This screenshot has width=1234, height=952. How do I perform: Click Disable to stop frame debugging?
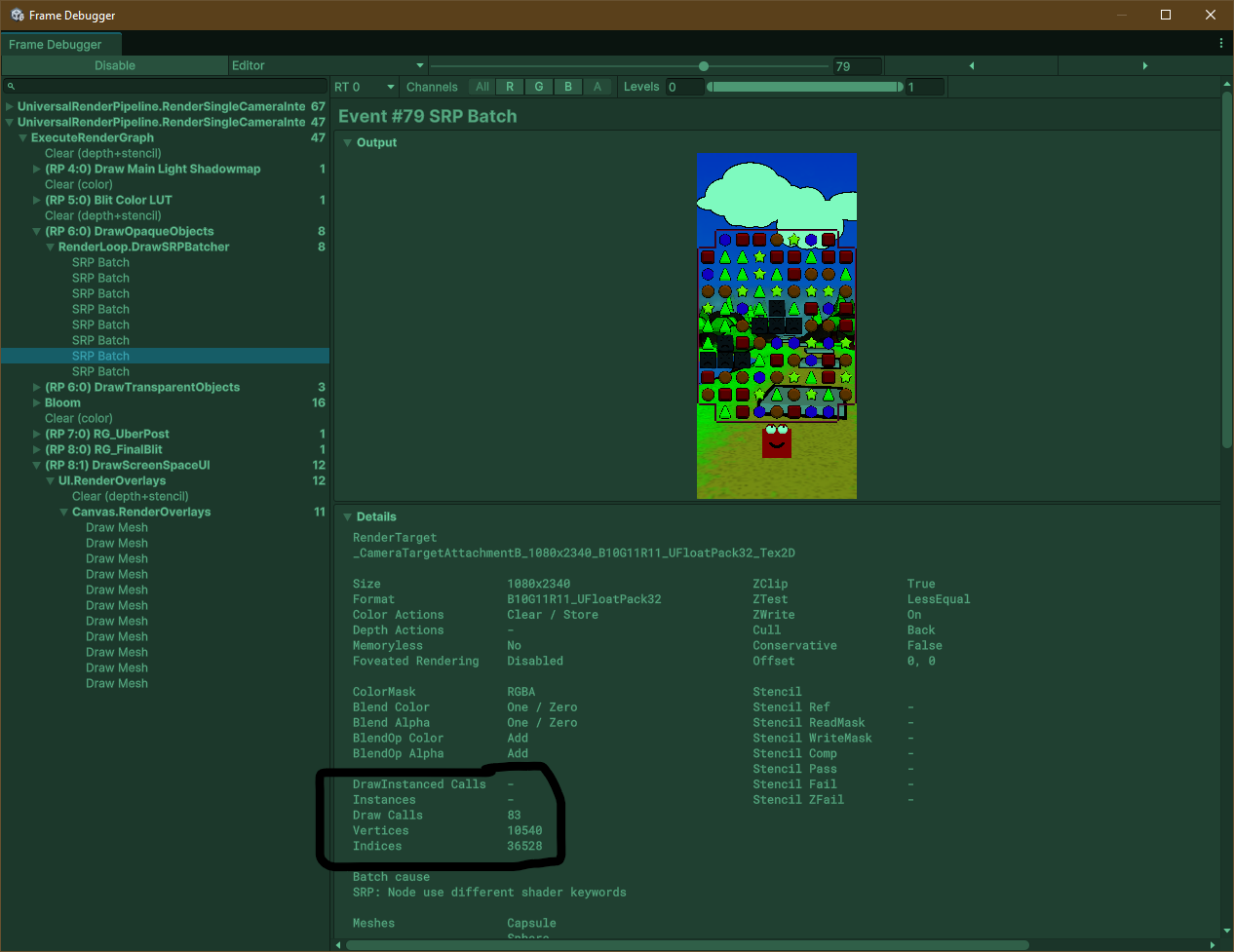[x=115, y=65]
